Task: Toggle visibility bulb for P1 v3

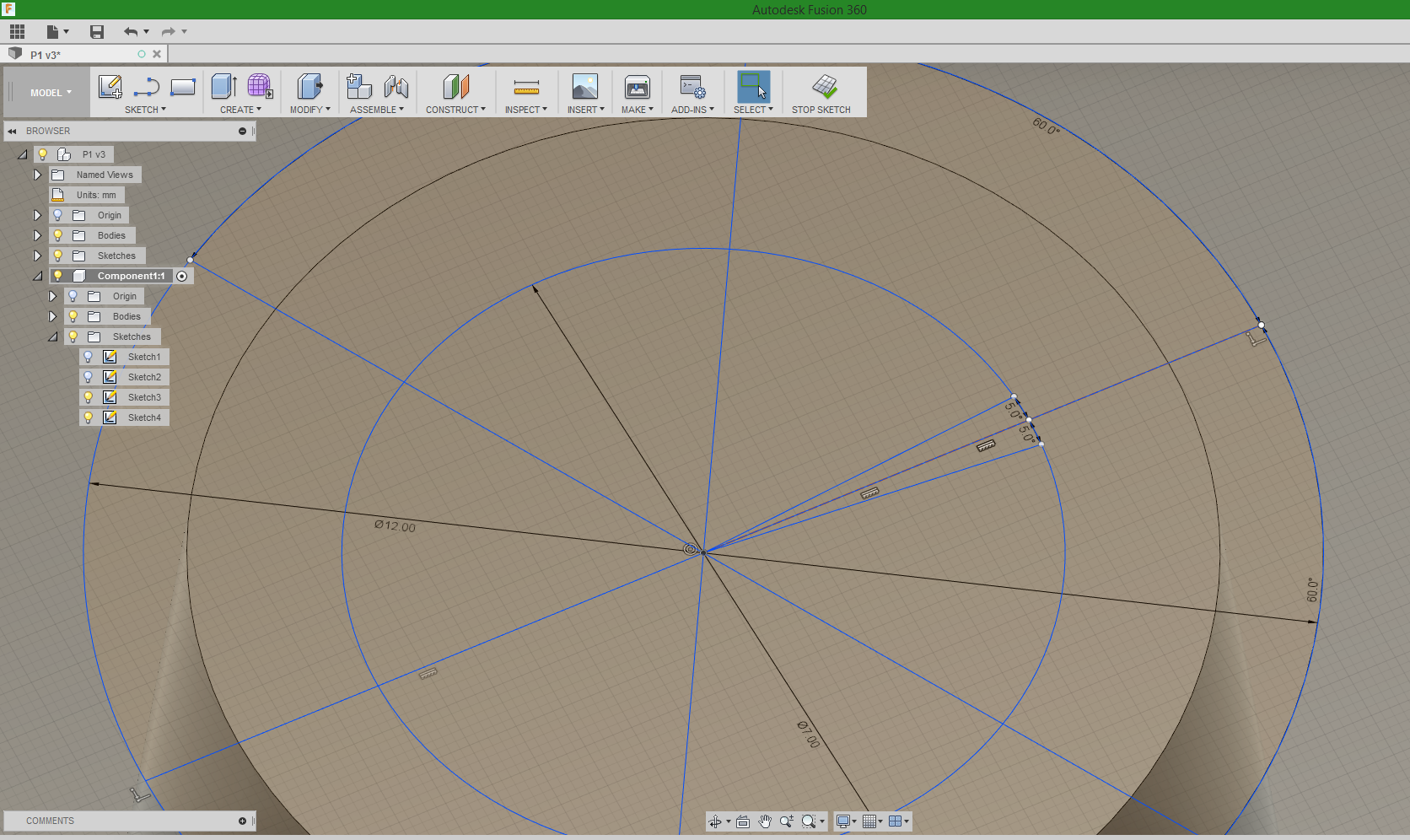Action: [x=42, y=154]
